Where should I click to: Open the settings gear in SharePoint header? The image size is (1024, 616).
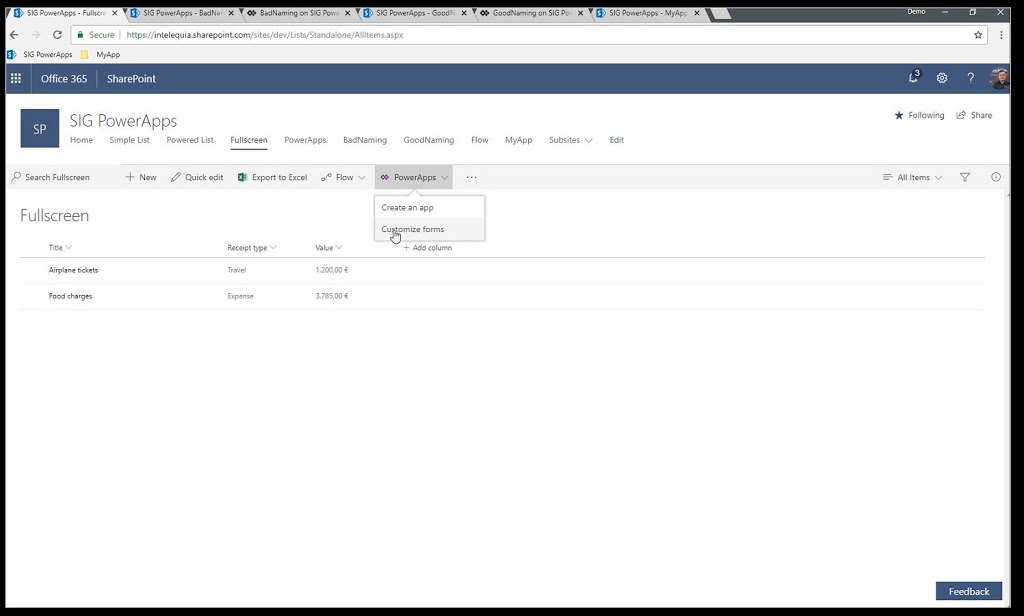click(942, 78)
